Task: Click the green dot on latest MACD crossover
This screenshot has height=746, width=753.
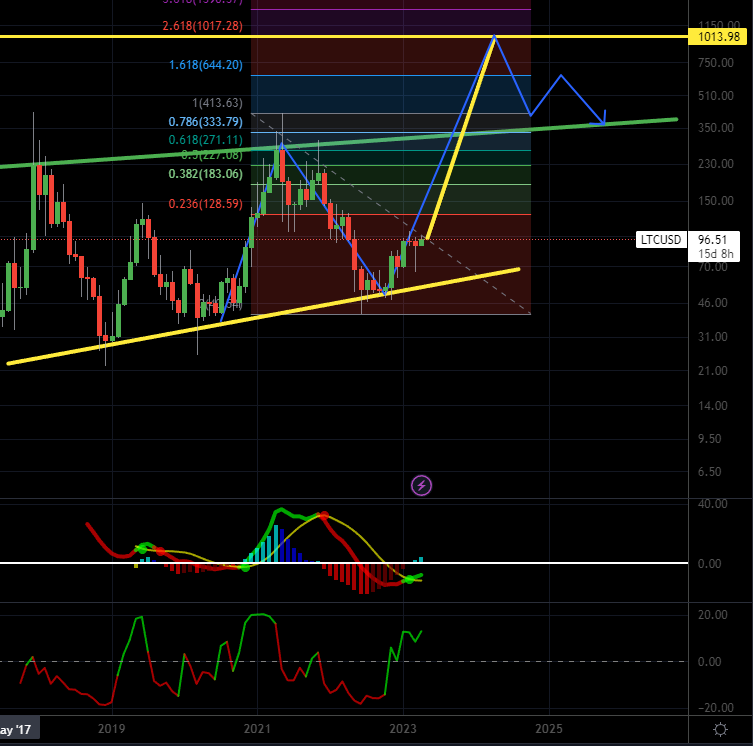Action: pos(409,580)
